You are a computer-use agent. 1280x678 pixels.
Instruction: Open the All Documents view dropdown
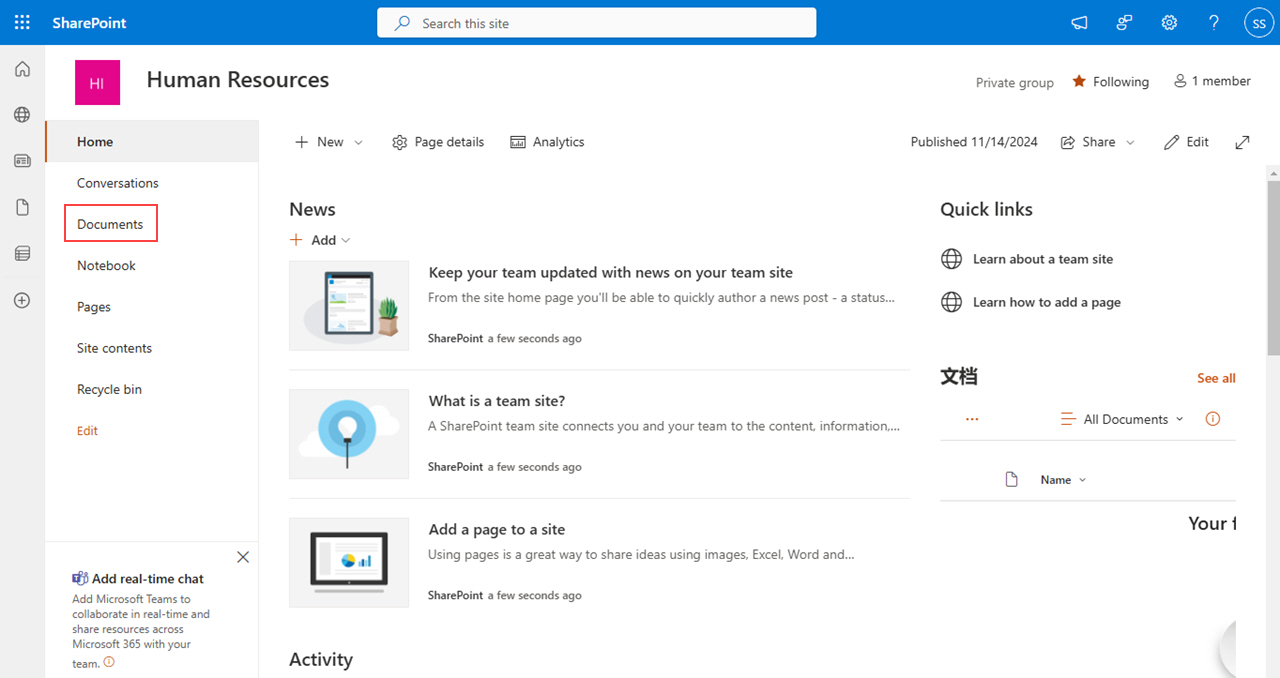pyautogui.click(x=1122, y=419)
